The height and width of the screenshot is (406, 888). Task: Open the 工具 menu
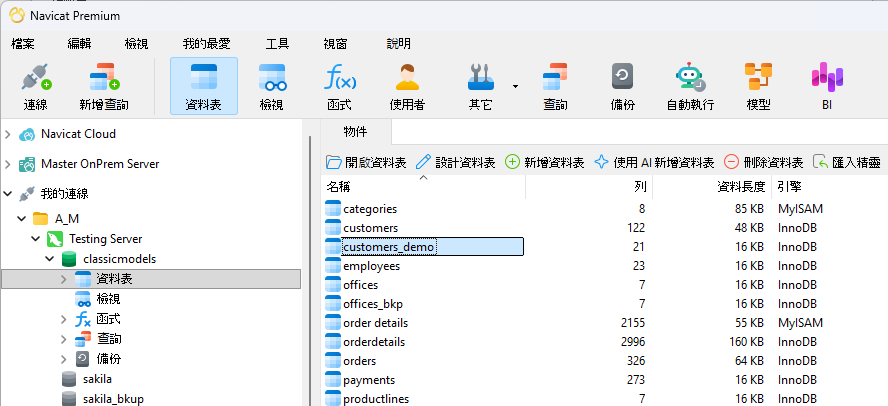tap(278, 44)
